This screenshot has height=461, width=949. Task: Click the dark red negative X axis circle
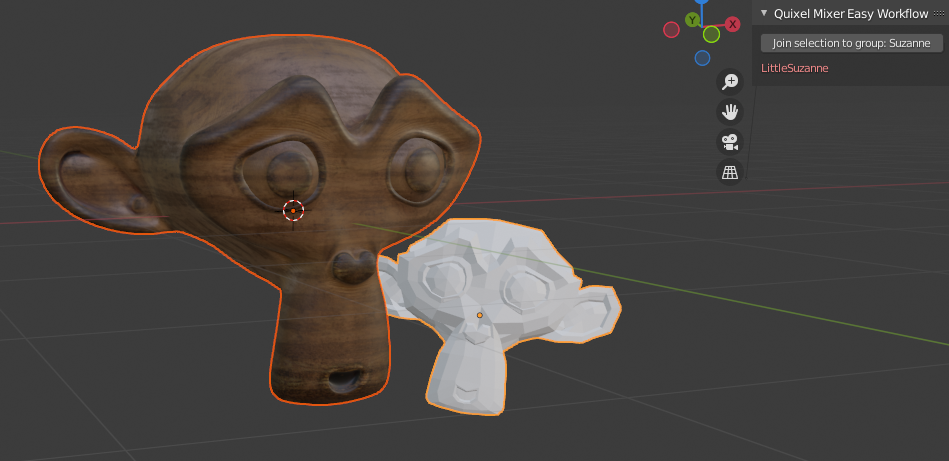[x=671, y=30]
